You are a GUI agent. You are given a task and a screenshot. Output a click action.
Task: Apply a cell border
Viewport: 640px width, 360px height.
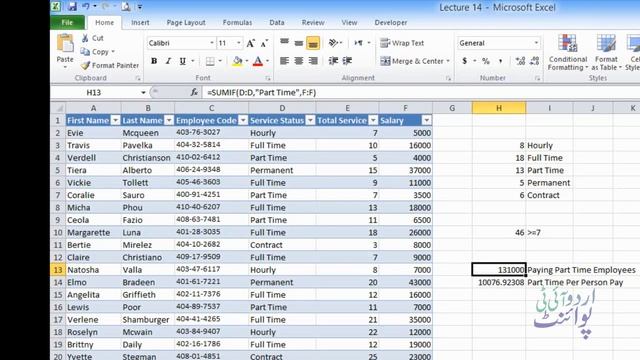[x=210, y=61]
